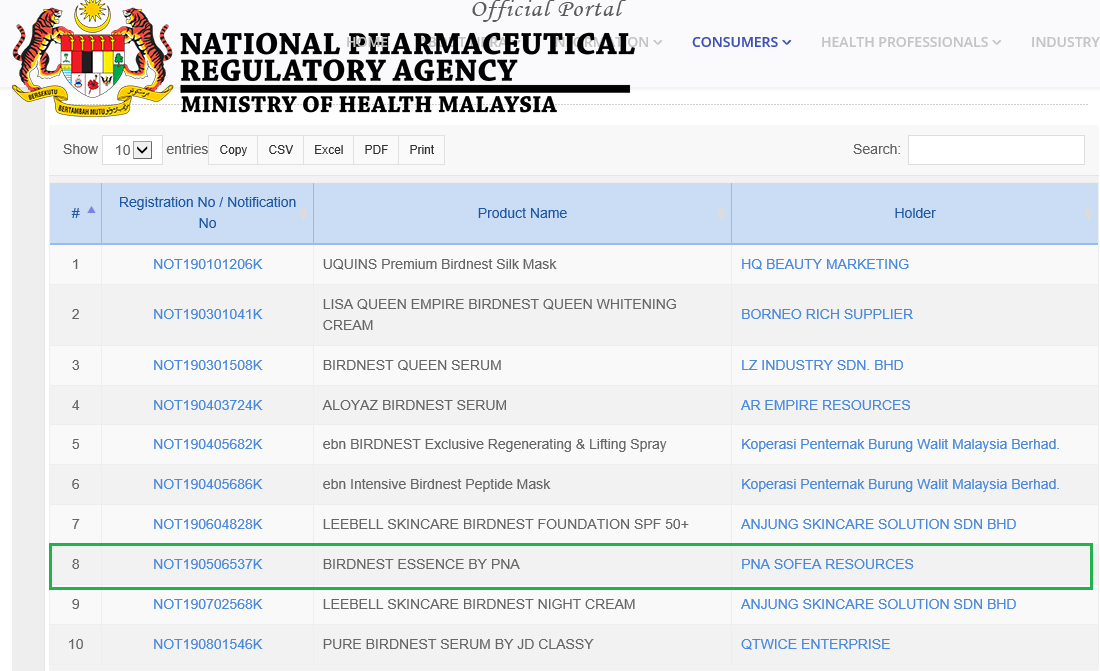Screen dimensions: 1100x671
Task: Select LISA QUEEN EMPIRE BIRDNEST QUEEN WHITENING CREAM
Action: [x=499, y=315]
